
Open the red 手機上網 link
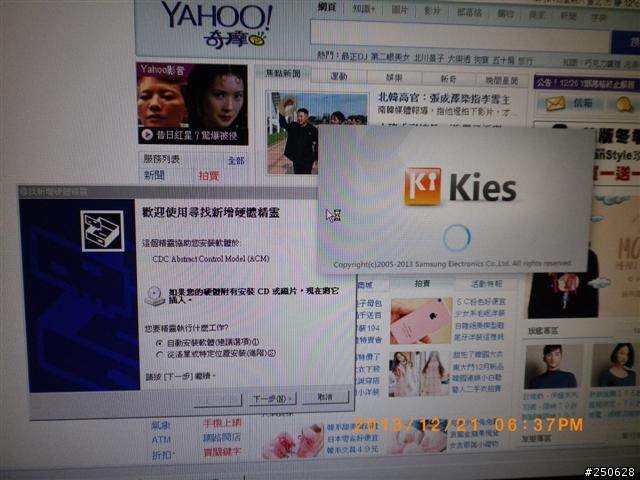point(222,423)
